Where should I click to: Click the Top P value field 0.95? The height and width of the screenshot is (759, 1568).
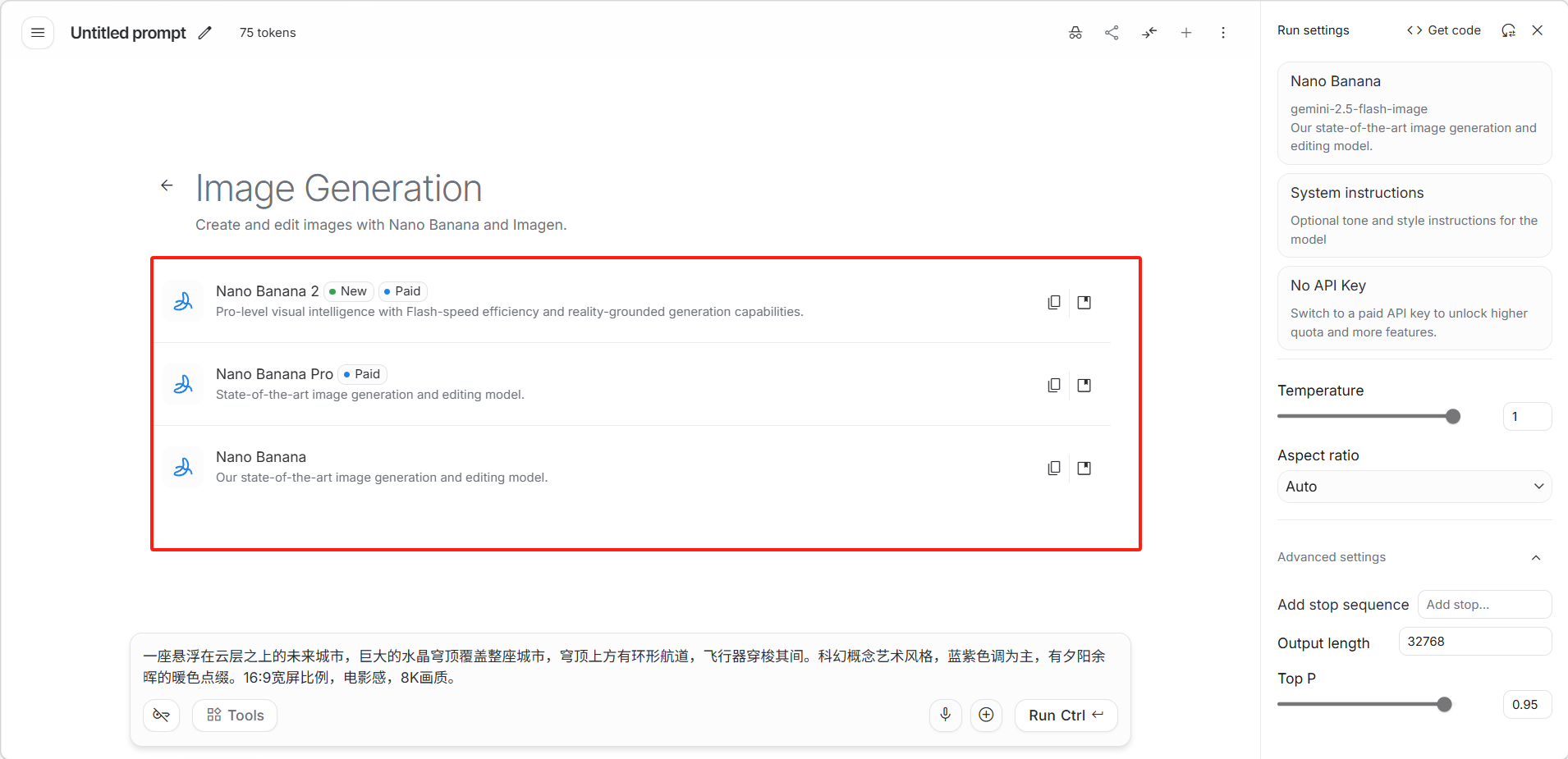[1527, 705]
